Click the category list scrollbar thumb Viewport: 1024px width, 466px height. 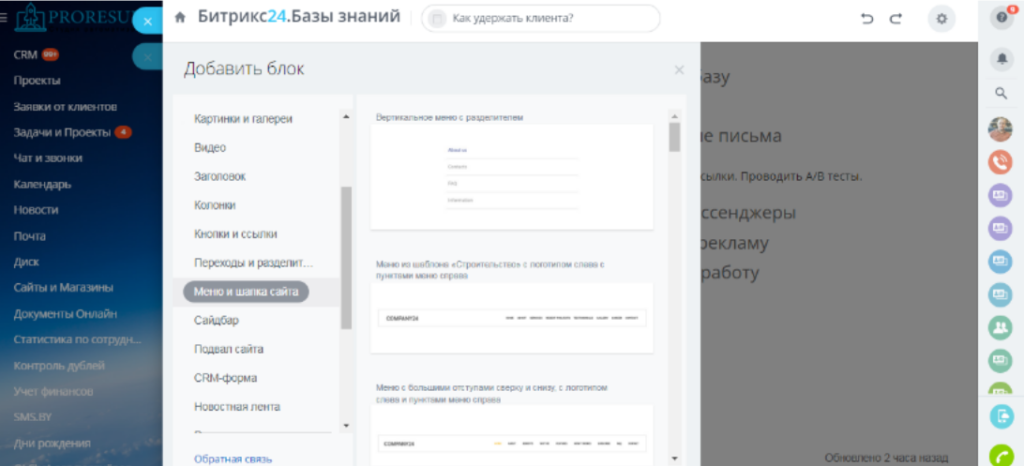(346, 258)
